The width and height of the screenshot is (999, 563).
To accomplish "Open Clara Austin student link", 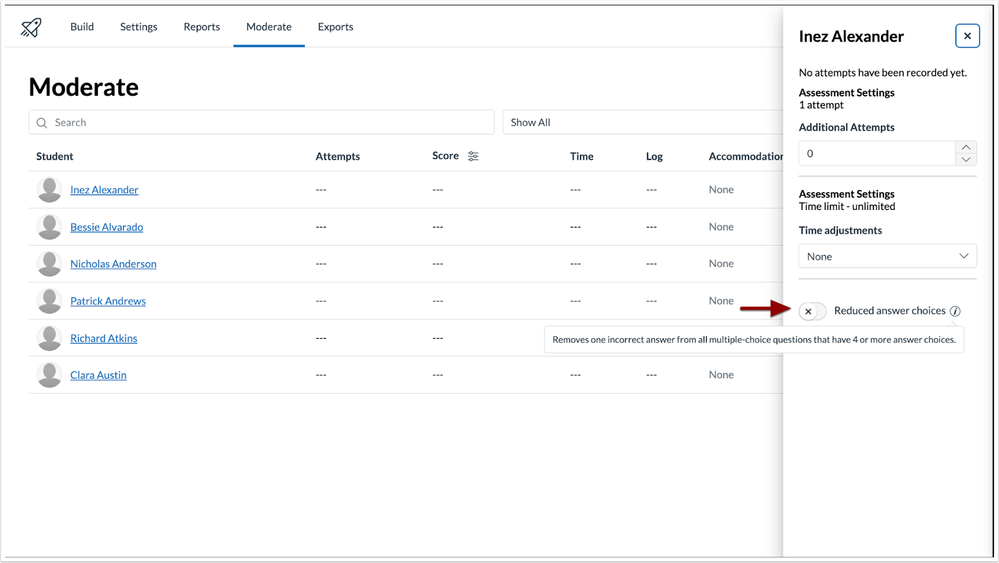I will (98, 375).
